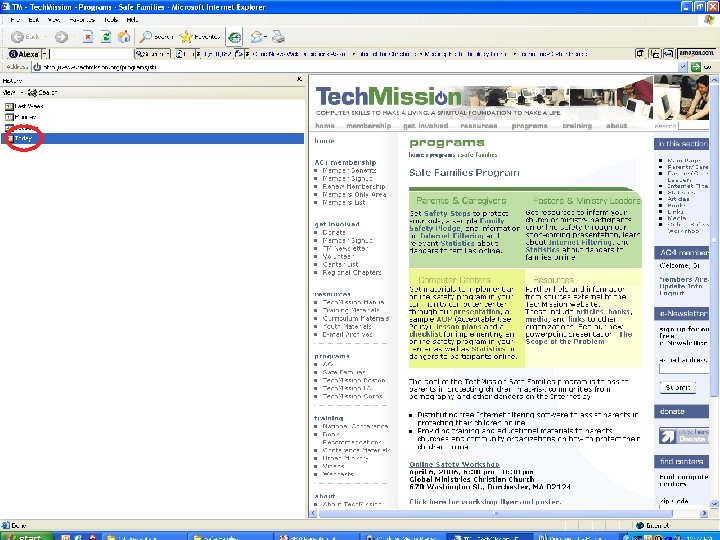Open the Edit menu
This screenshot has height=540, width=720.
pyautogui.click(x=34, y=20)
